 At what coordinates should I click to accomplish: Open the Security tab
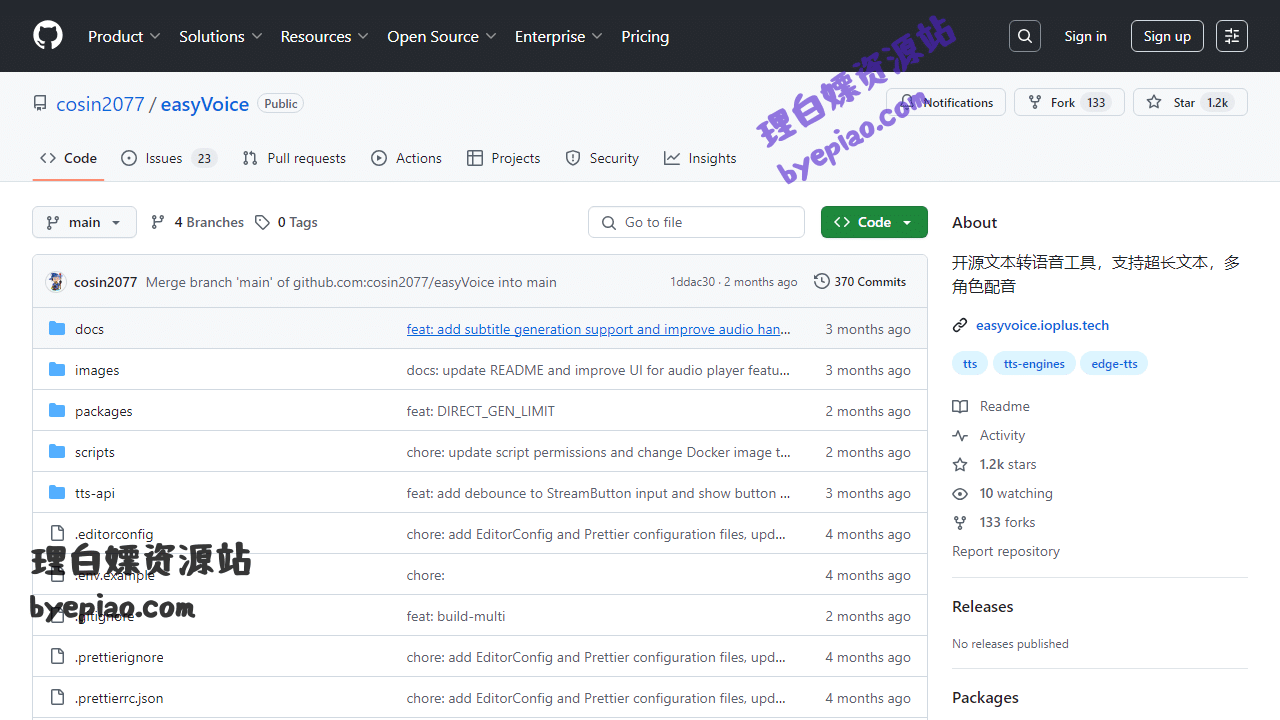click(602, 158)
